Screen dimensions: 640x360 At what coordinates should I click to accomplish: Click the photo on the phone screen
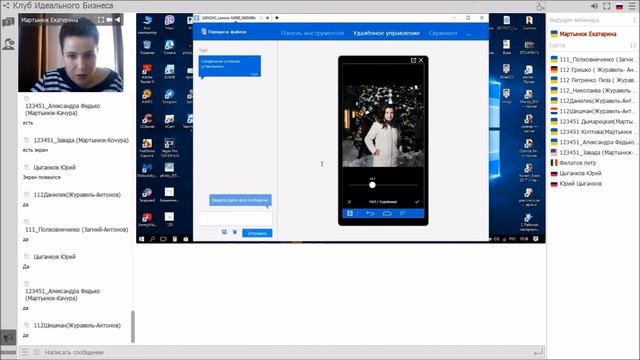383,125
